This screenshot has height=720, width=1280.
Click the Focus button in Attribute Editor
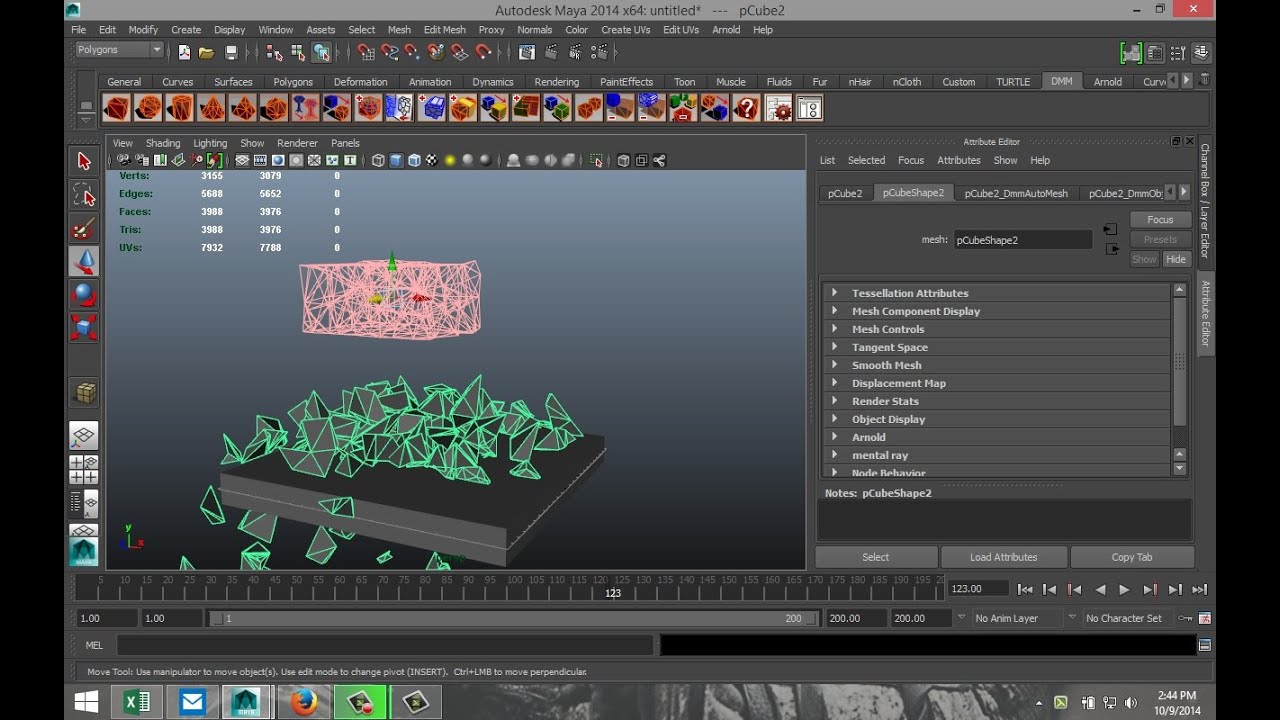tap(1160, 220)
